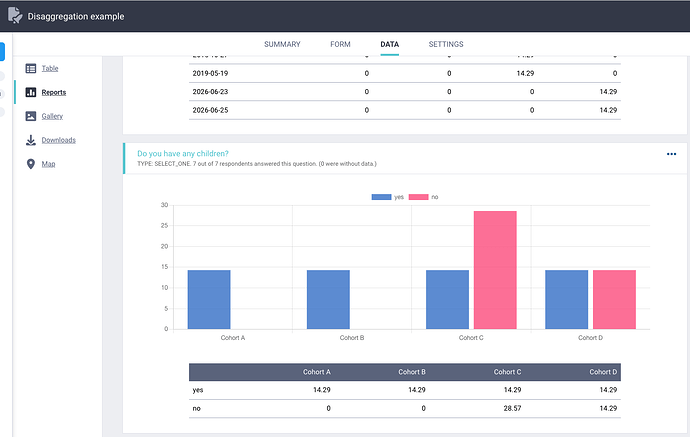Toggle the 'no' series in chart legend

(x=423, y=197)
